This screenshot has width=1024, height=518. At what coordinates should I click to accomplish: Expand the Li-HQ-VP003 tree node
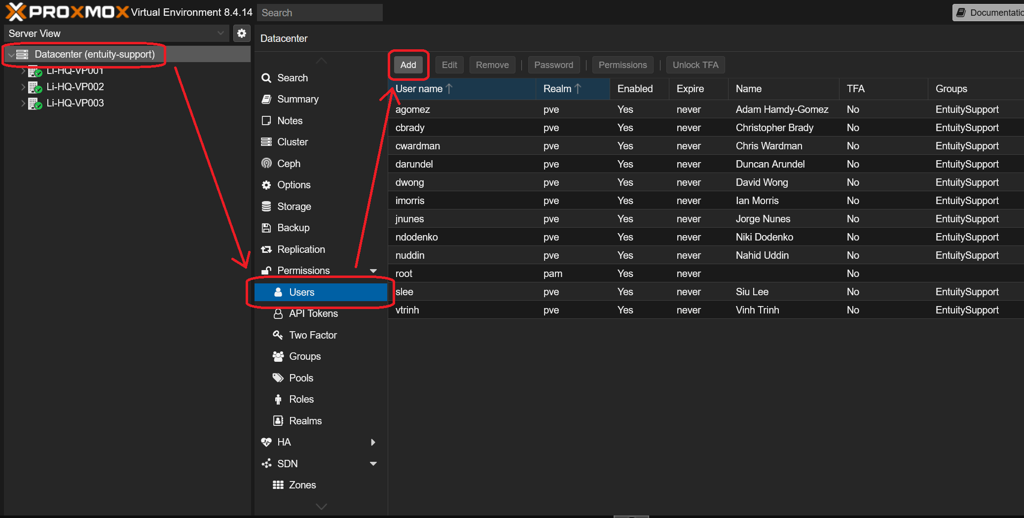(24, 103)
